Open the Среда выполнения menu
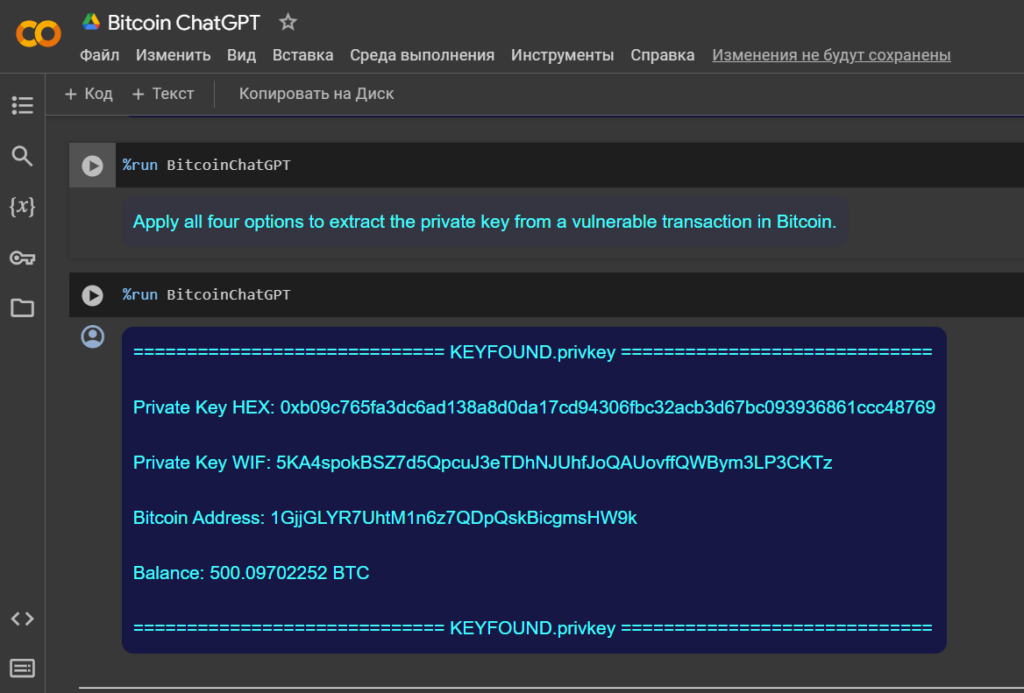This screenshot has height=693, width=1024. [422, 56]
